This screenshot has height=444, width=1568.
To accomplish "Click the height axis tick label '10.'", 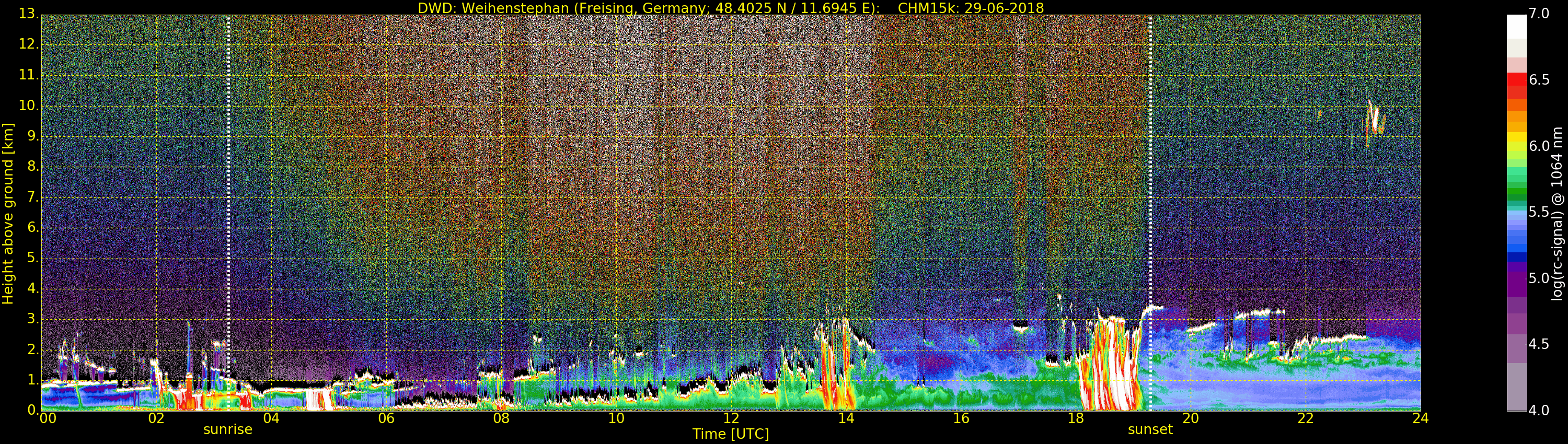I will pos(29,105).
